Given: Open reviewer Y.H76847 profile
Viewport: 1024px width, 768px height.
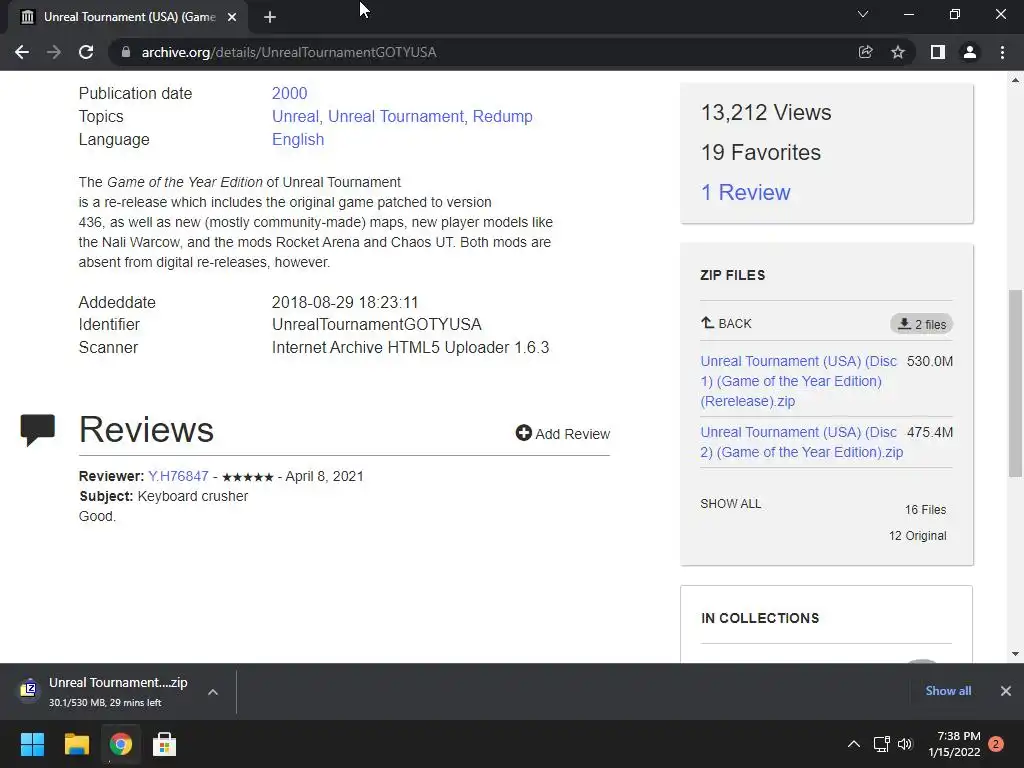Looking at the screenshot, I should 178,476.
